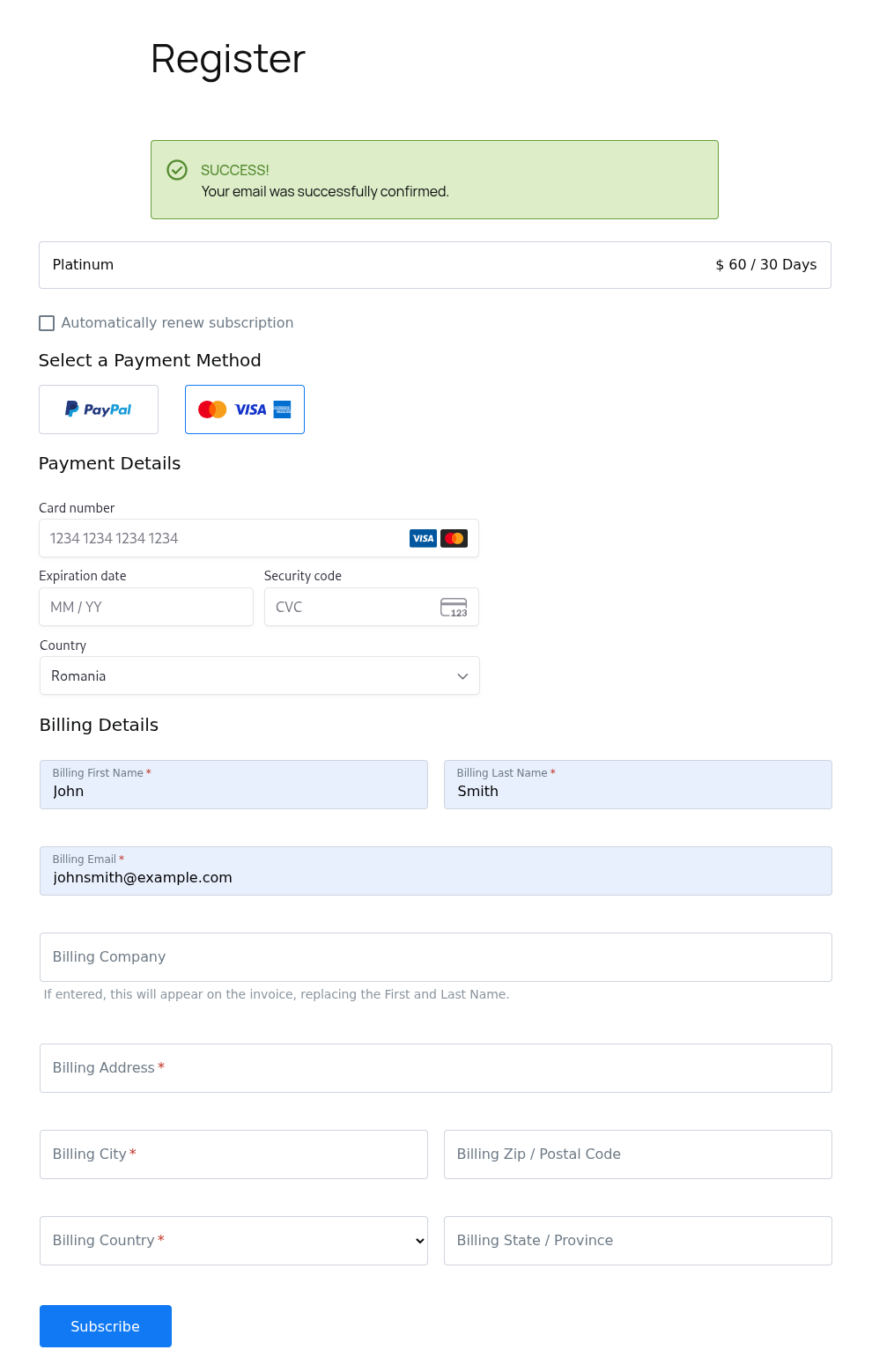This screenshot has width=872, height=1372.
Task: Click the Security code CVC field
Action: (x=352, y=607)
